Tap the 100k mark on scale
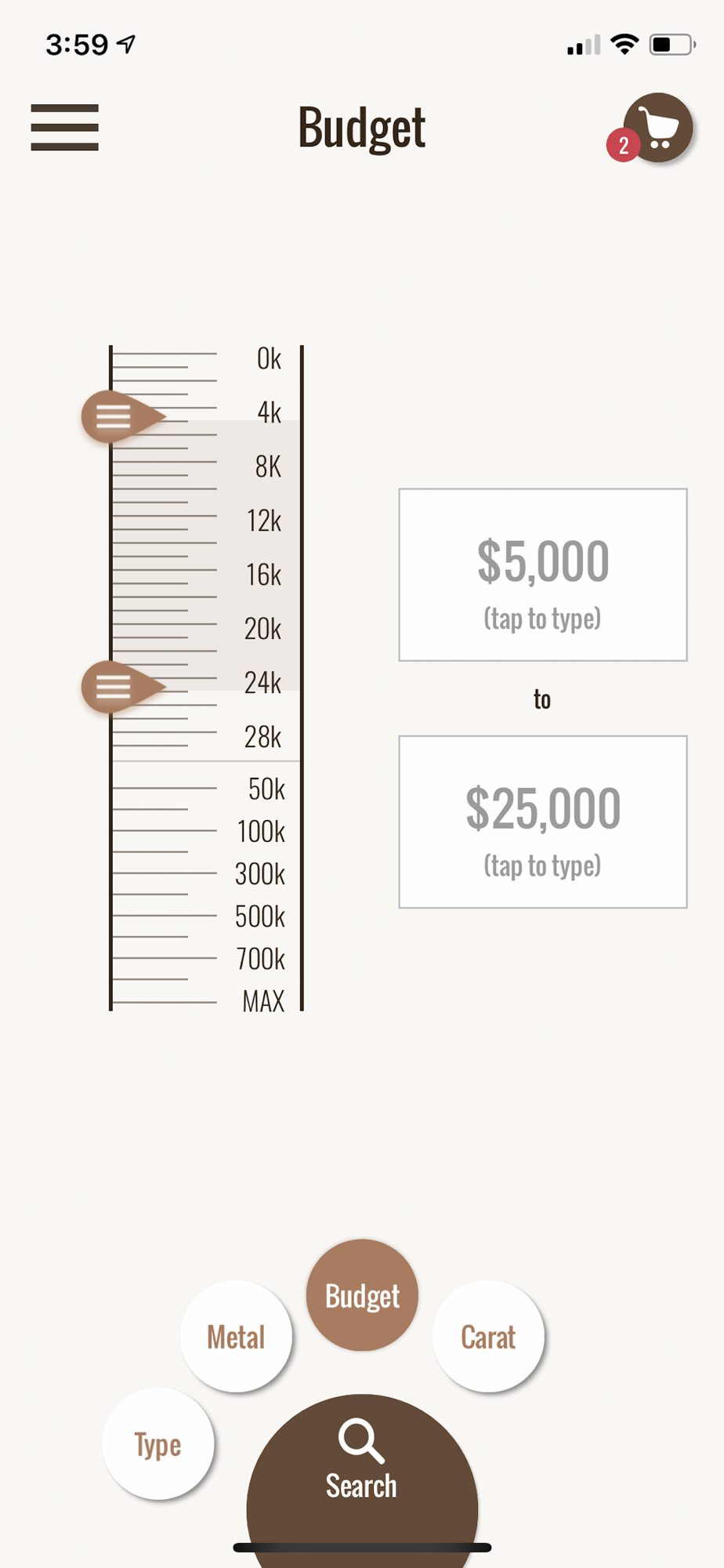This screenshot has width=724, height=1568. click(261, 831)
